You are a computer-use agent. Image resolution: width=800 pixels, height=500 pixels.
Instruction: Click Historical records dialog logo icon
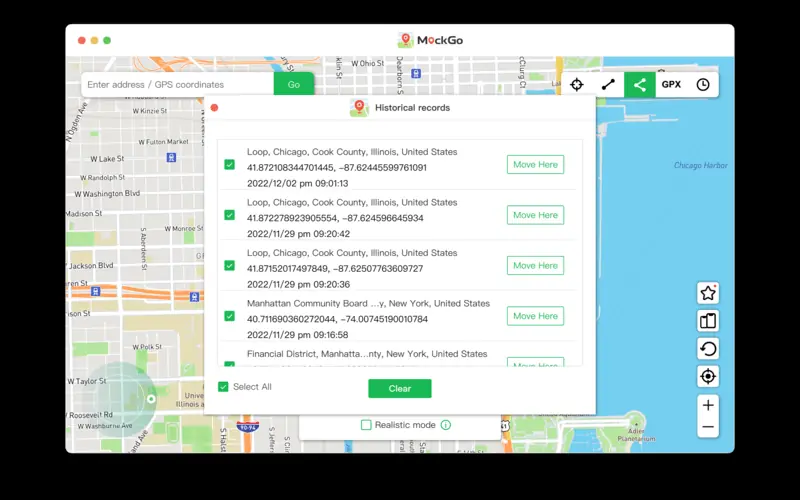coord(359,108)
